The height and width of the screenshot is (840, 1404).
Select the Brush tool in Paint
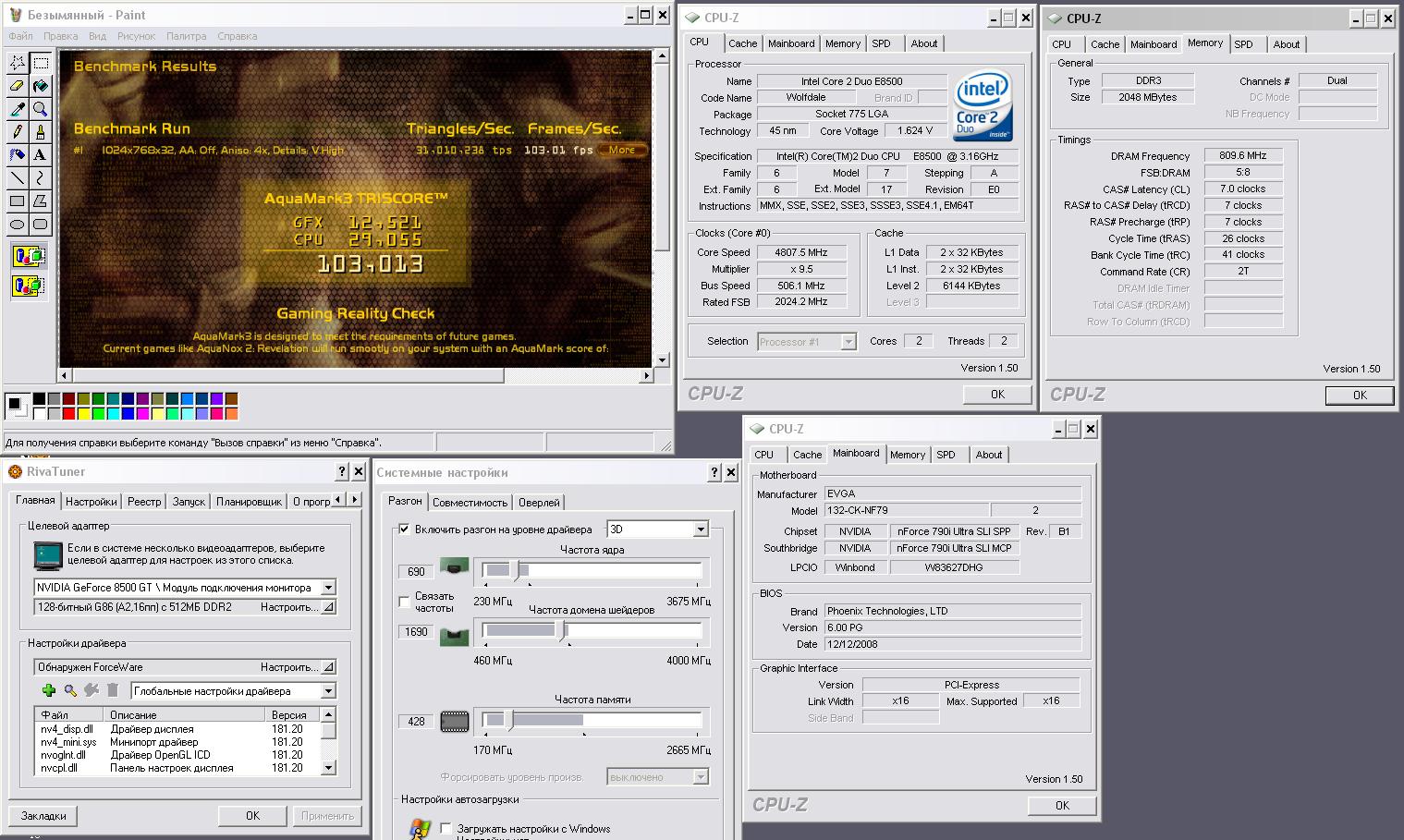click(41, 132)
